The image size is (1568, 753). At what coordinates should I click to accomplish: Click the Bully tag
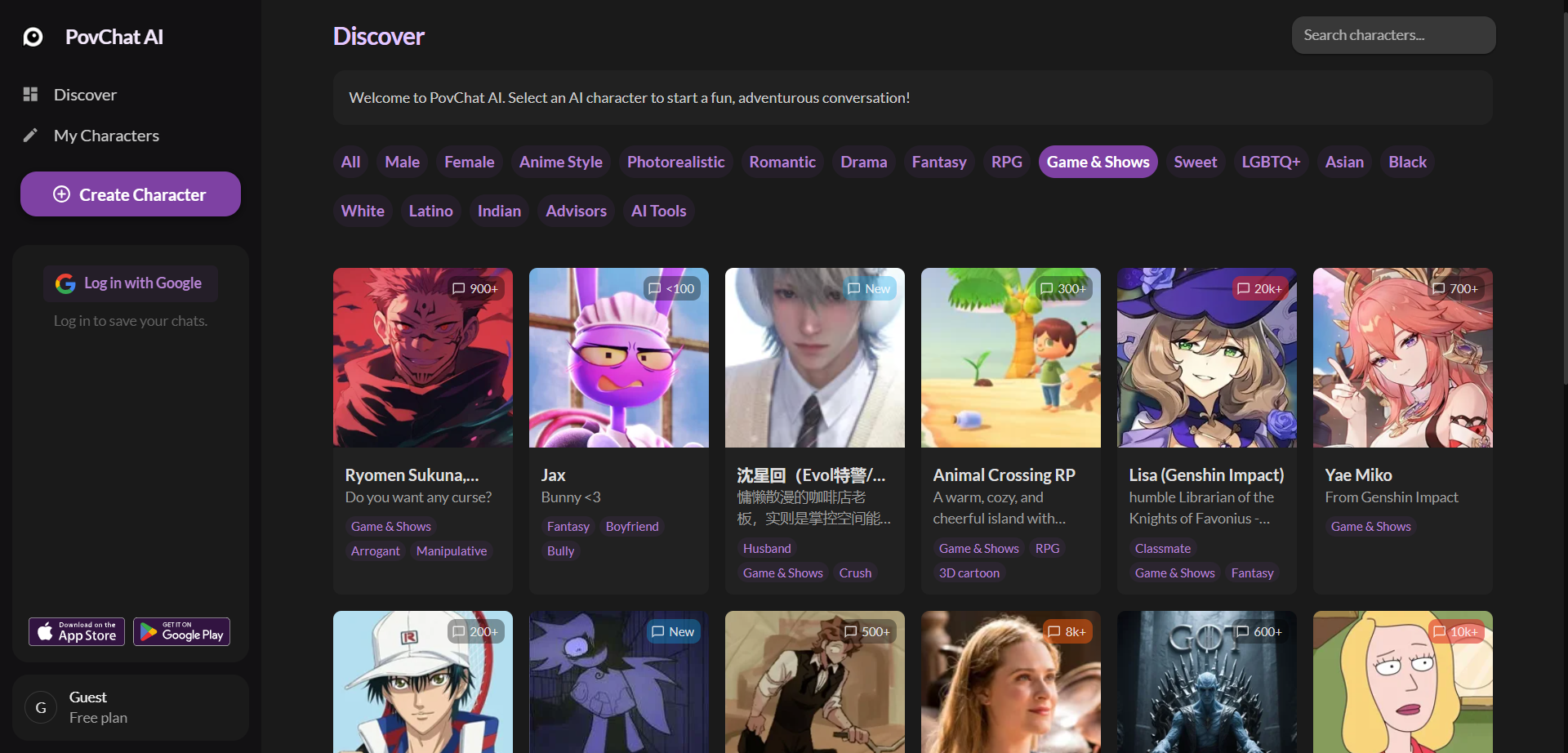point(560,551)
